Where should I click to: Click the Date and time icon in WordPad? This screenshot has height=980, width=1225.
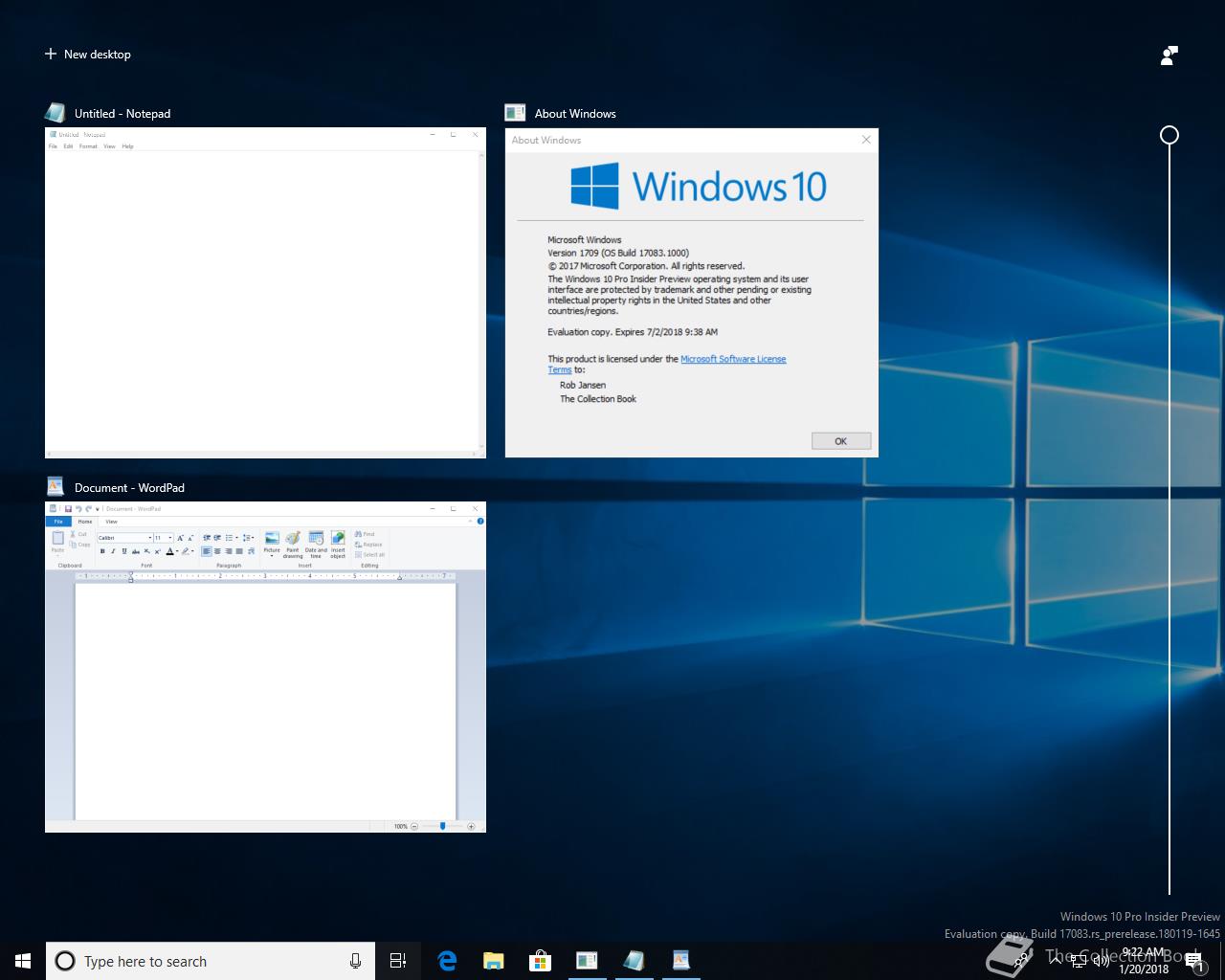[316, 539]
